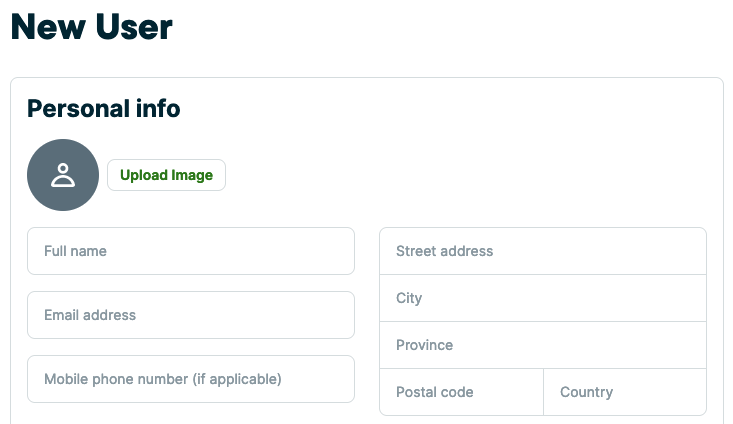Image resolution: width=733 pixels, height=424 pixels.
Task: Click the Street address field
Action: point(542,251)
